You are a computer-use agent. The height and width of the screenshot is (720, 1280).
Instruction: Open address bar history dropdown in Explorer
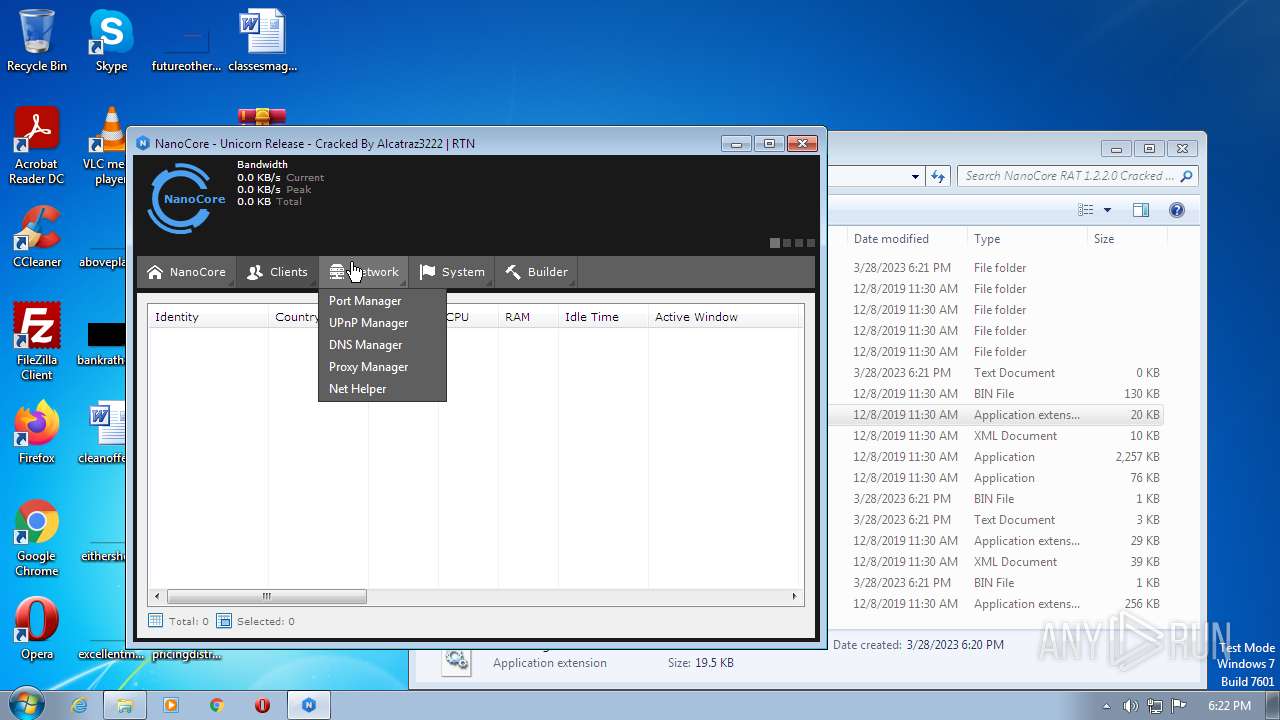pyautogui.click(x=915, y=177)
